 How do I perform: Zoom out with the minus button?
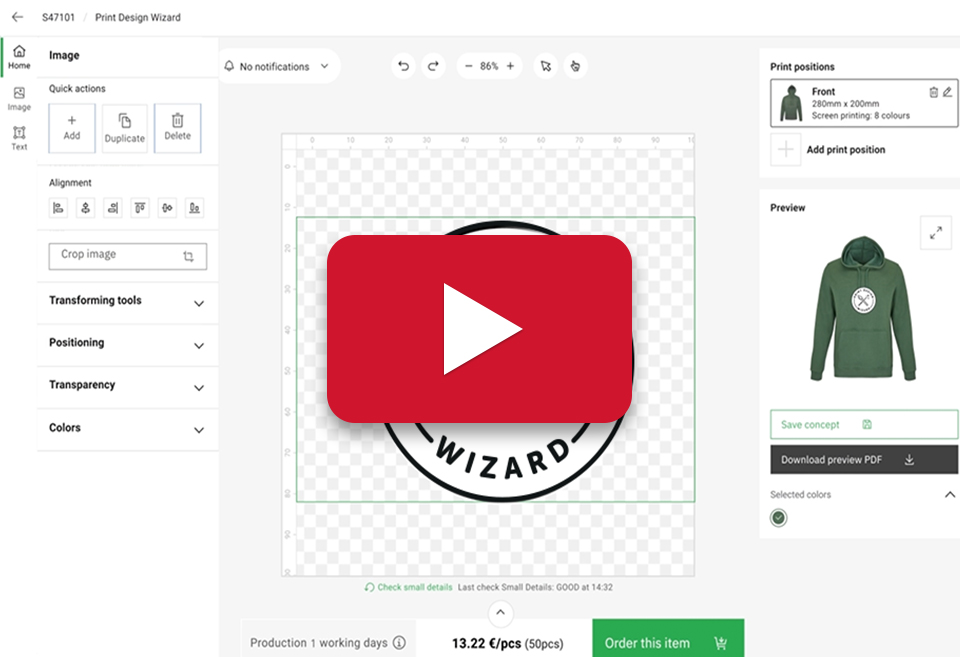[x=468, y=66]
